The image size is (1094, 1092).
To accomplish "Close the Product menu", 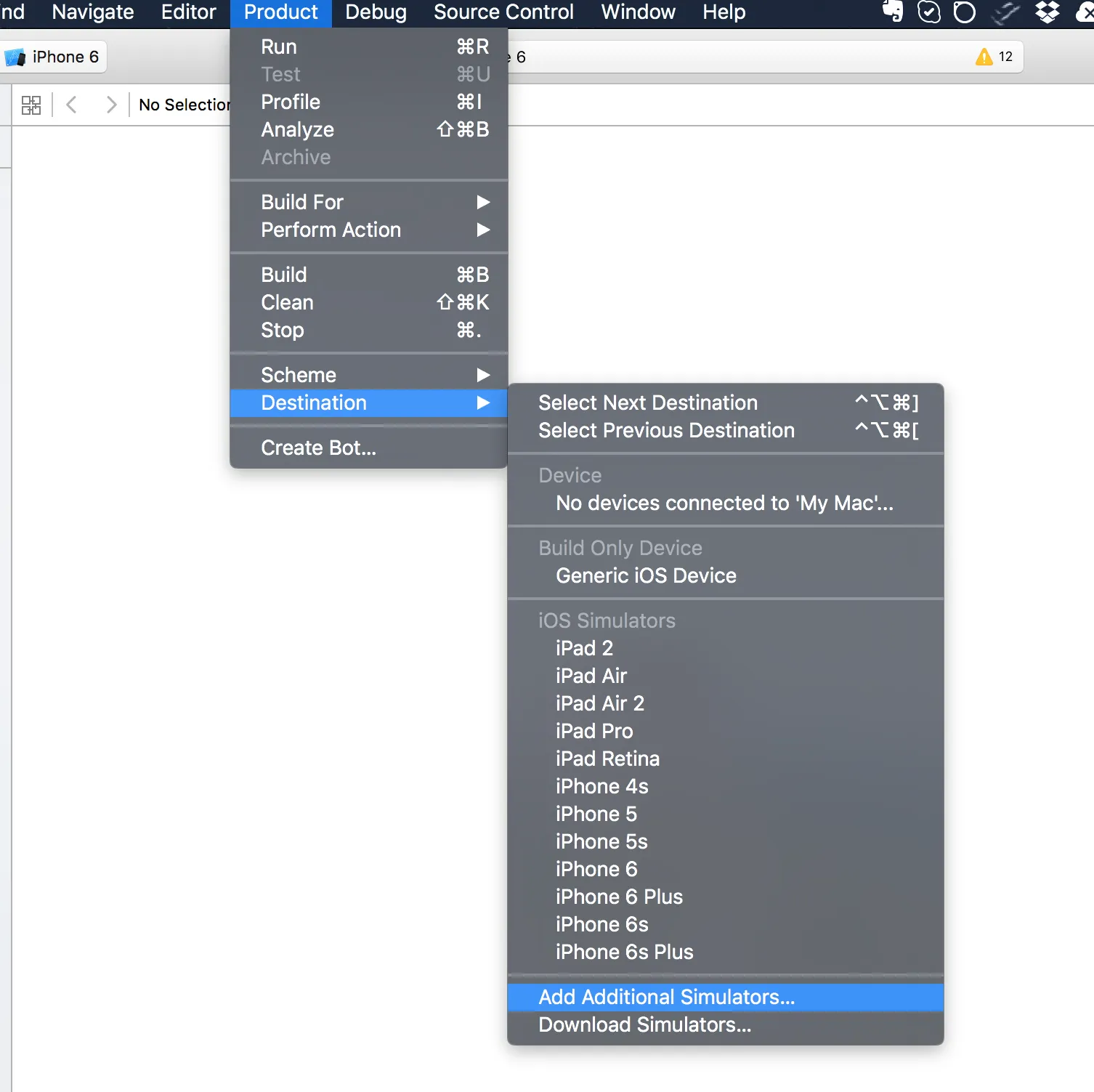I will click(281, 12).
